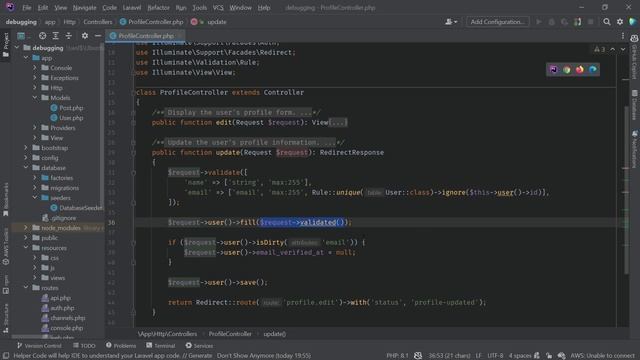Toggle the Bookmarks tool window stripe button

click(6, 199)
